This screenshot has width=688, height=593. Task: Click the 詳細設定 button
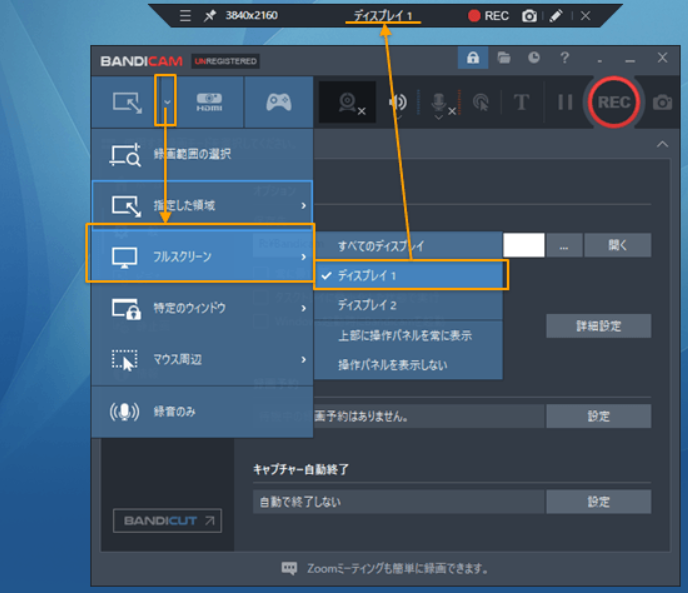[598, 326]
